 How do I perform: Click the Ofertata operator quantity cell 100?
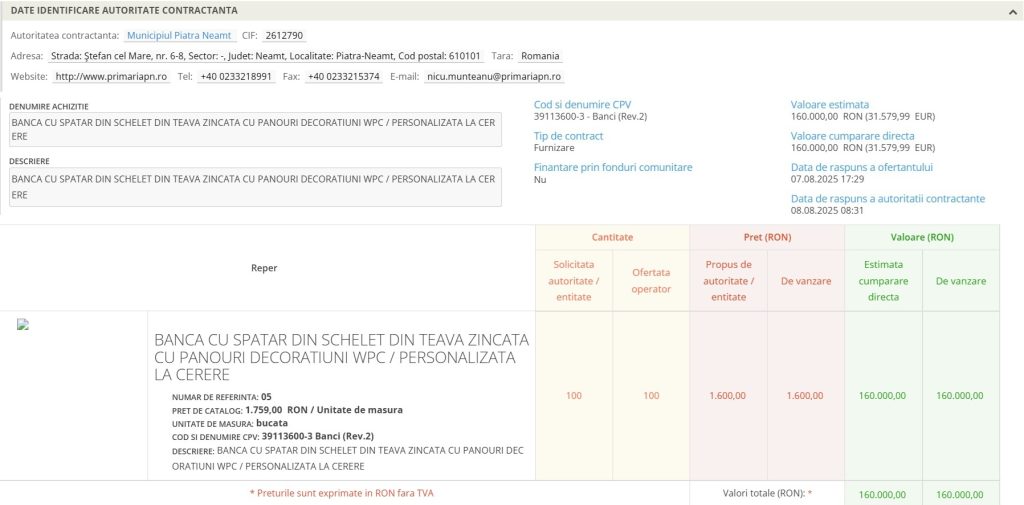(x=651, y=396)
